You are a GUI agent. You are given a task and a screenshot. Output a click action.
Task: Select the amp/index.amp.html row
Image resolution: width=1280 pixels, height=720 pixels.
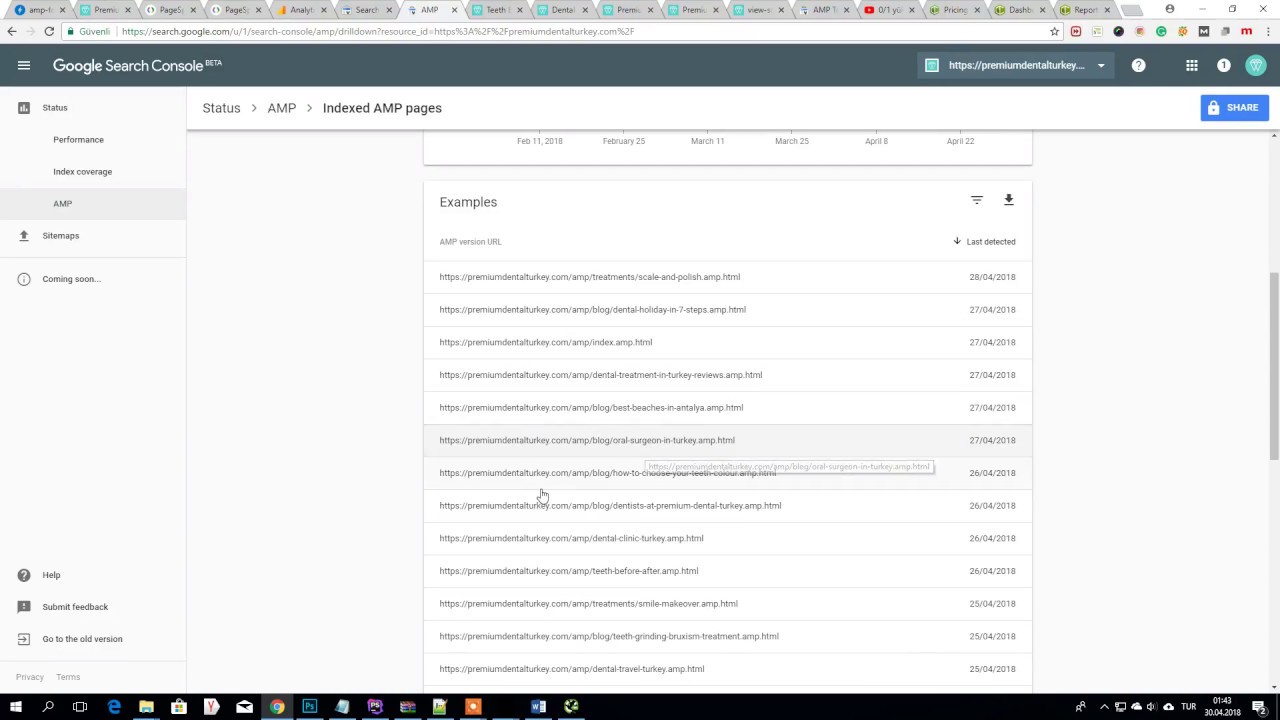coord(727,342)
